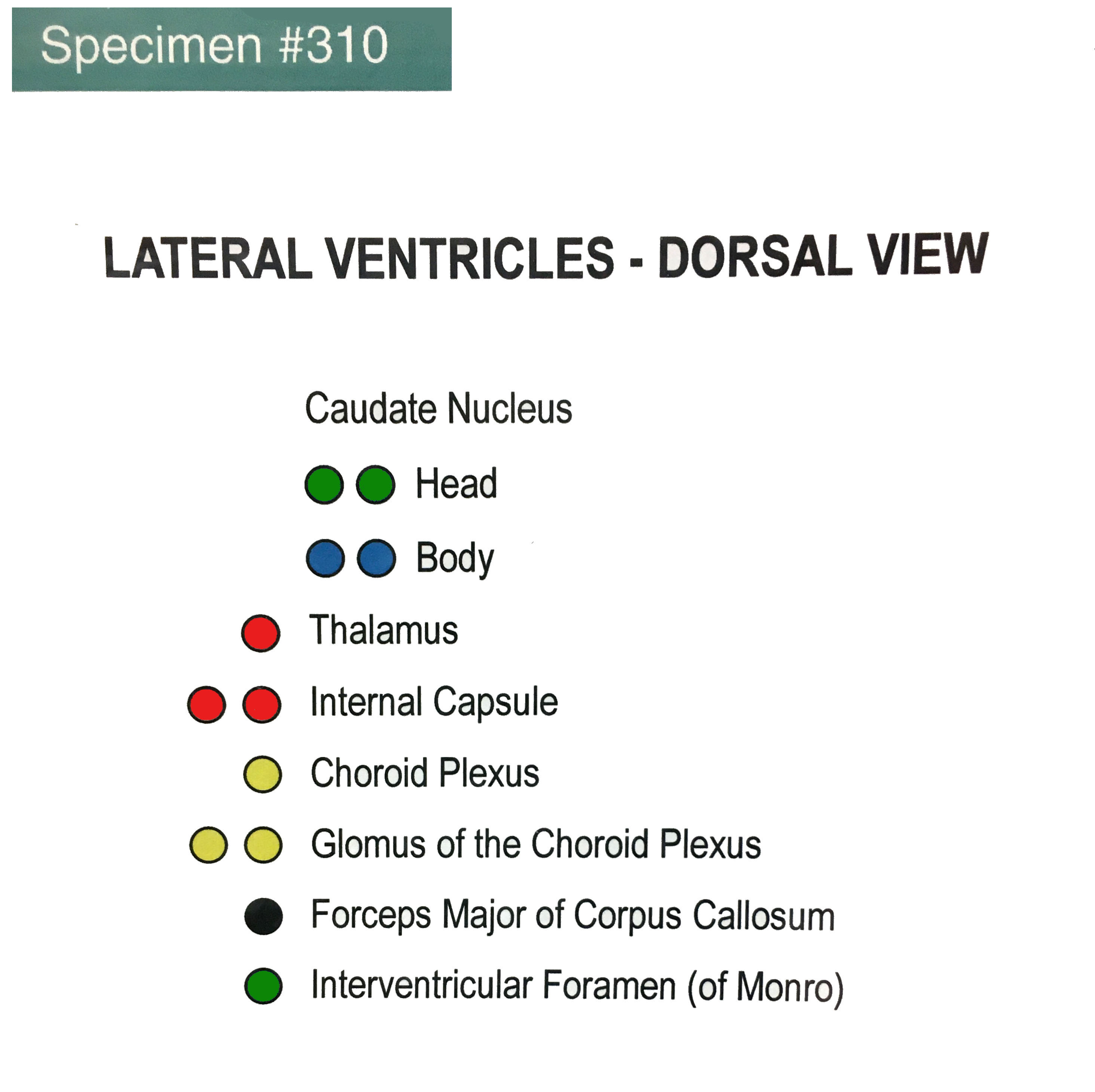This screenshot has width=1095, height=1092.
Task: Click the right green dot beside Head
Action: click(x=375, y=485)
